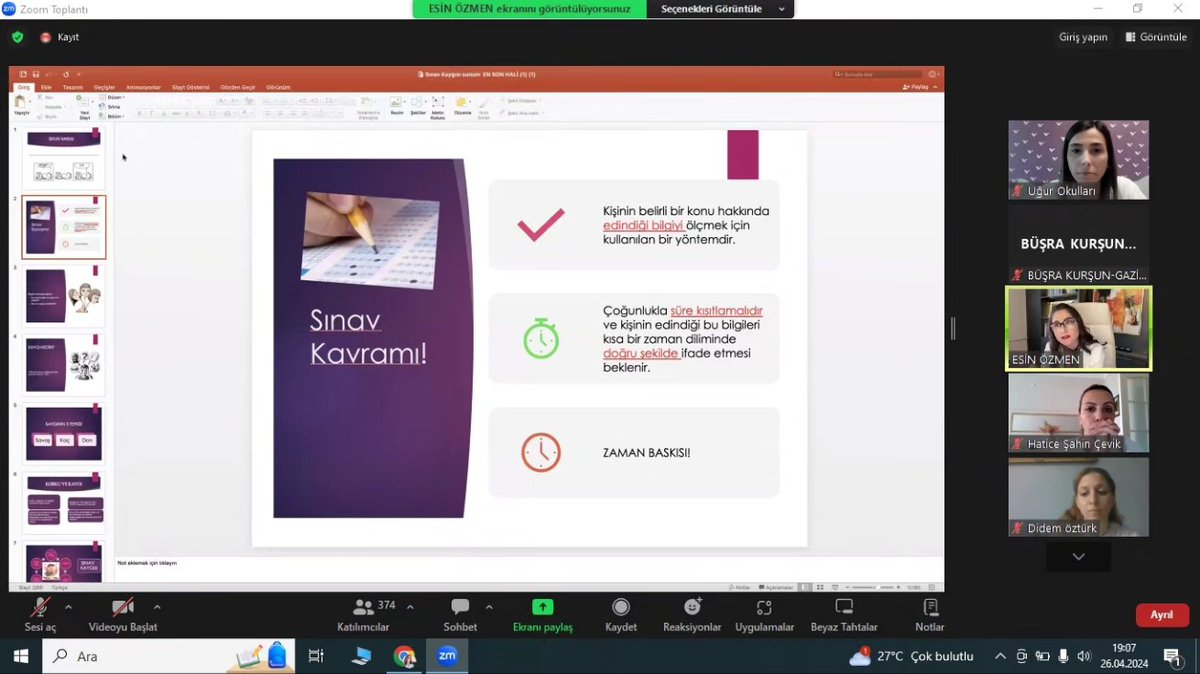This screenshot has height=674, width=1200.
Task: Start camera with Videoyu Başlat
Action: [123, 615]
